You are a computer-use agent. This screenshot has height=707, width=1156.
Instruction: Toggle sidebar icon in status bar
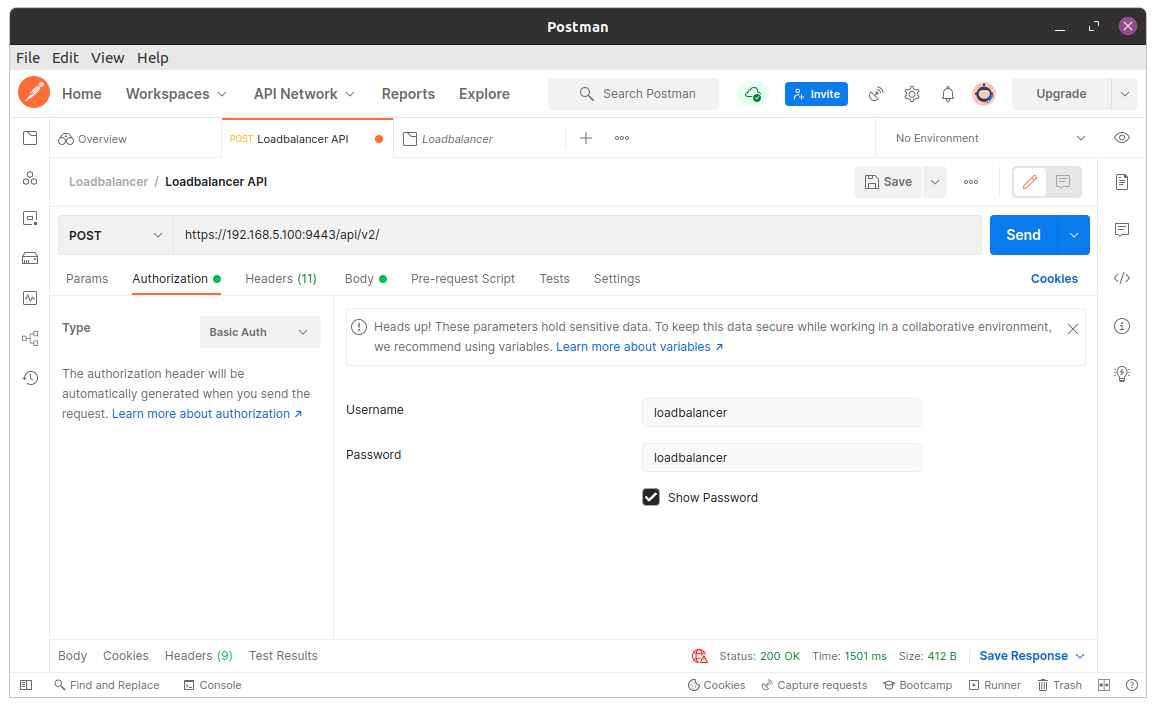tap(26, 685)
